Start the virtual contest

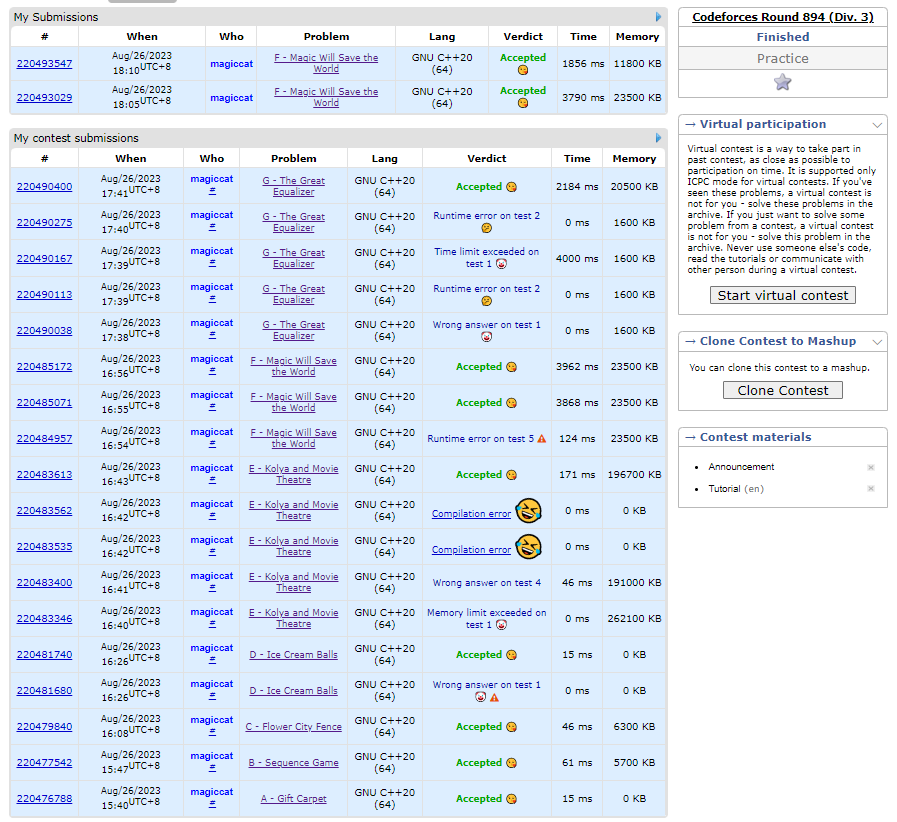(x=783, y=295)
